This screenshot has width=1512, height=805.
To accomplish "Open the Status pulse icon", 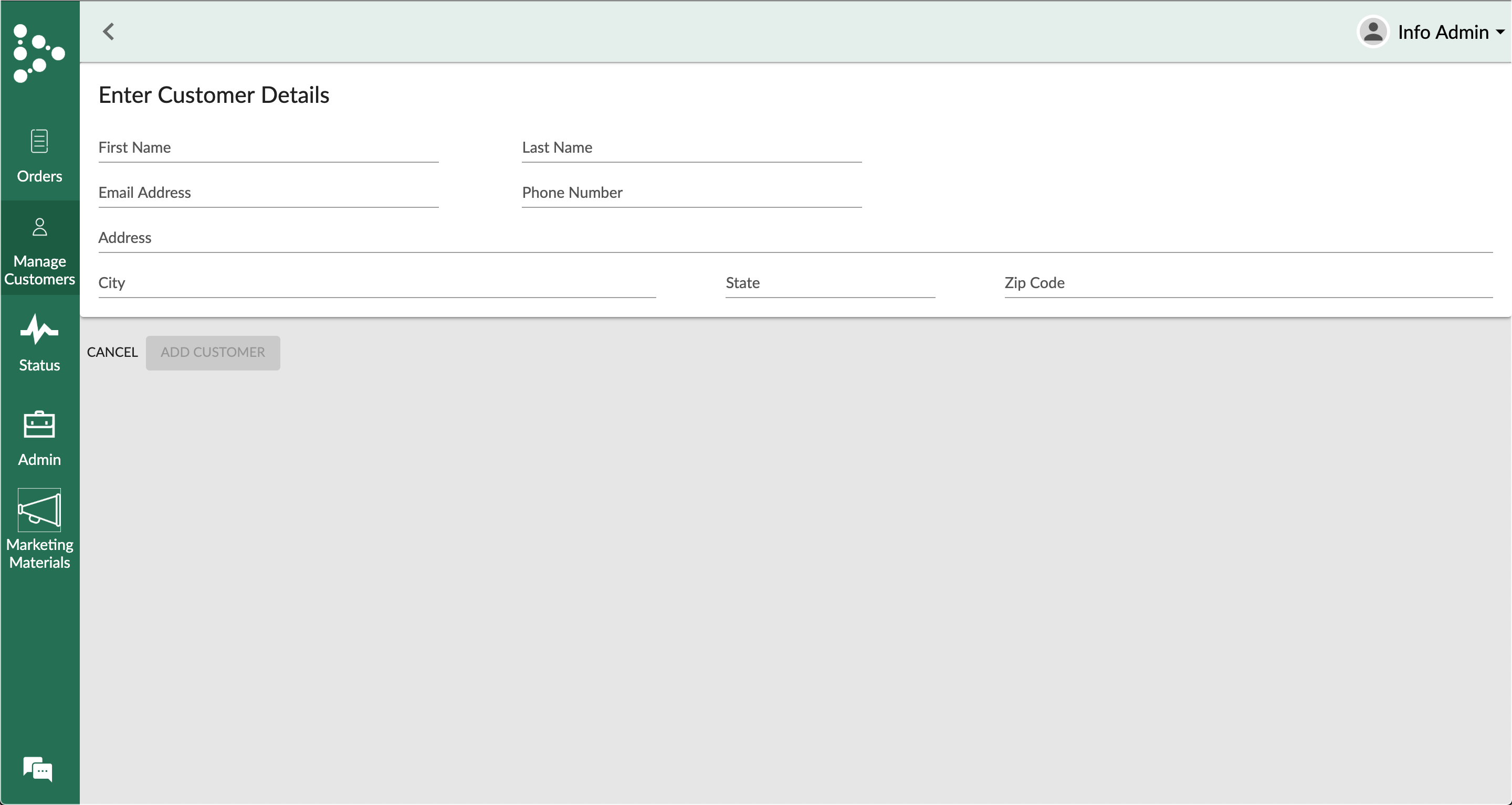I will 39,329.
